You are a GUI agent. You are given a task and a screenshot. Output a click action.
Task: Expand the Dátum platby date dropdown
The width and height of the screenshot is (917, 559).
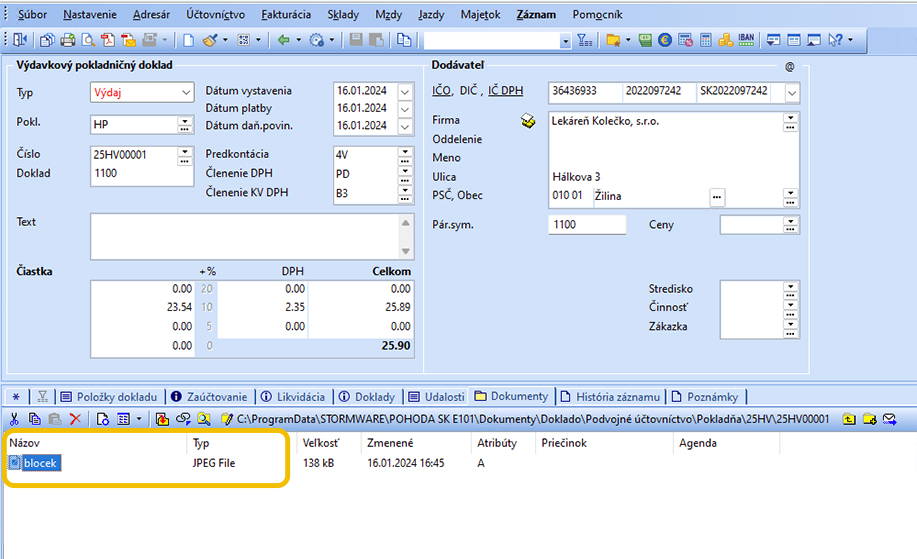click(x=405, y=109)
